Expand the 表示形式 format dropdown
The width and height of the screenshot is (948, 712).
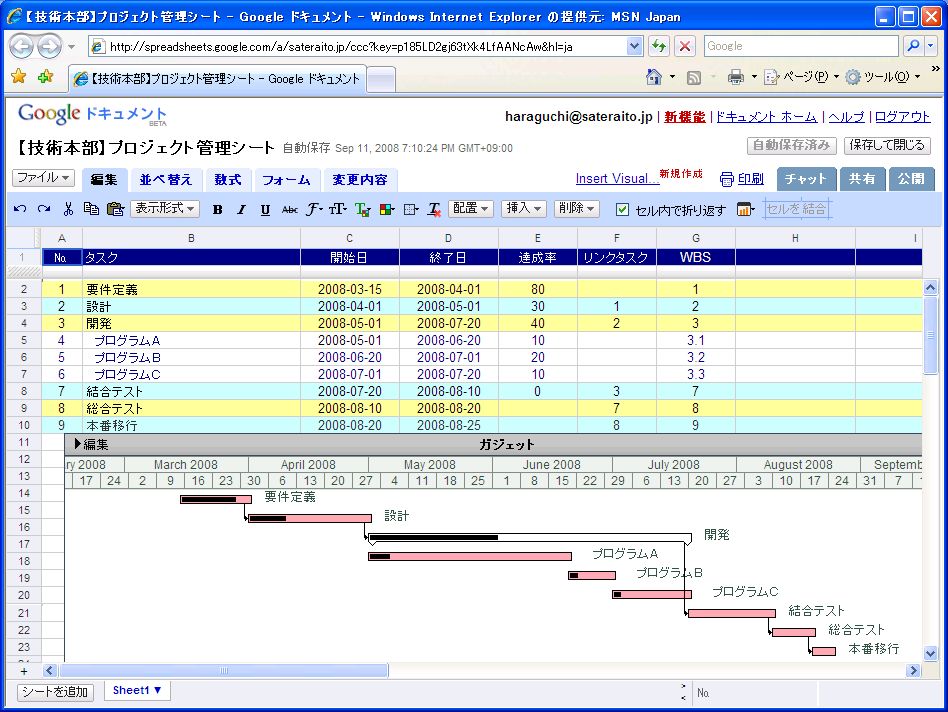(165, 209)
